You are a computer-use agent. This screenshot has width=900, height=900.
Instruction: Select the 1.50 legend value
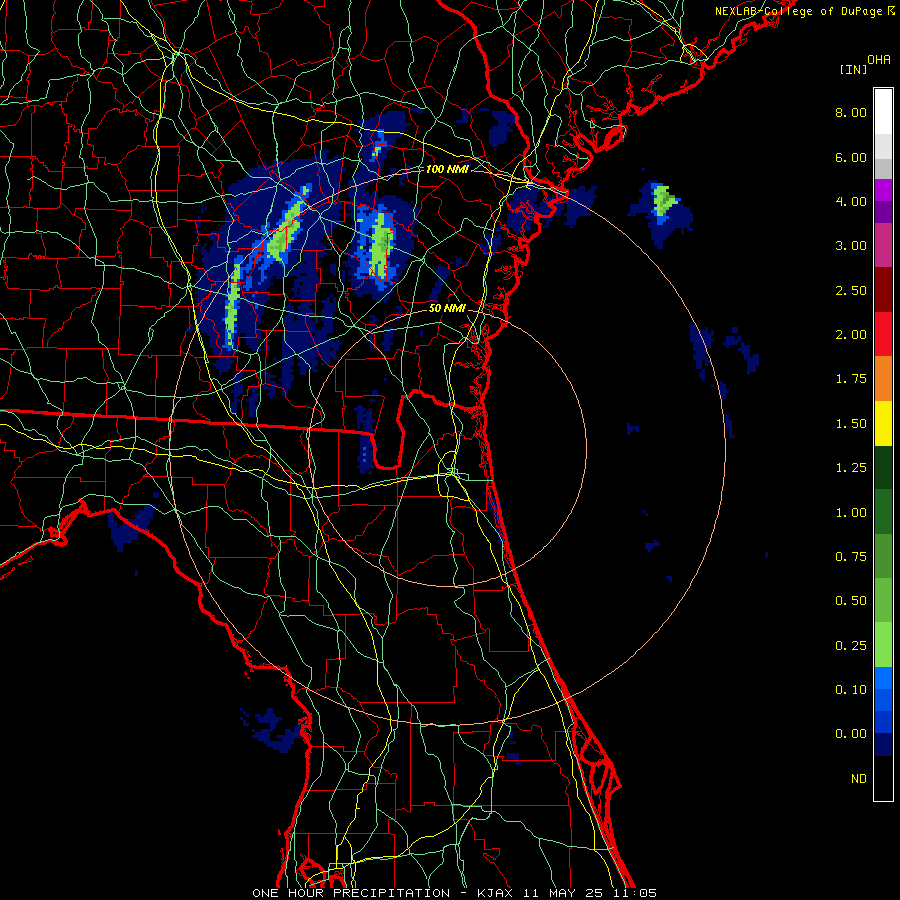point(851,424)
